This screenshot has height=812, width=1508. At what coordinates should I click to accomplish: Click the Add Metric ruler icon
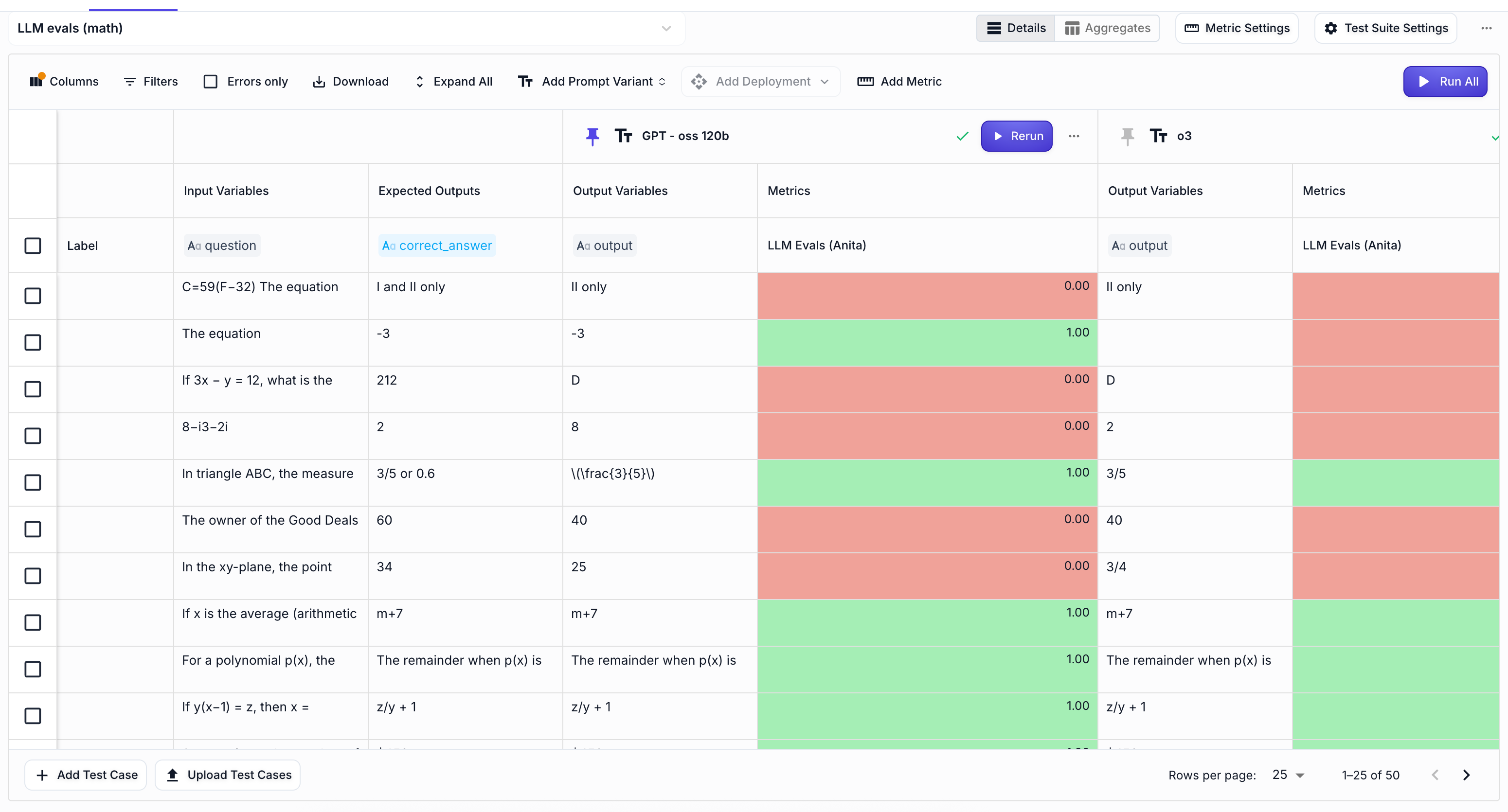pos(865,81)
